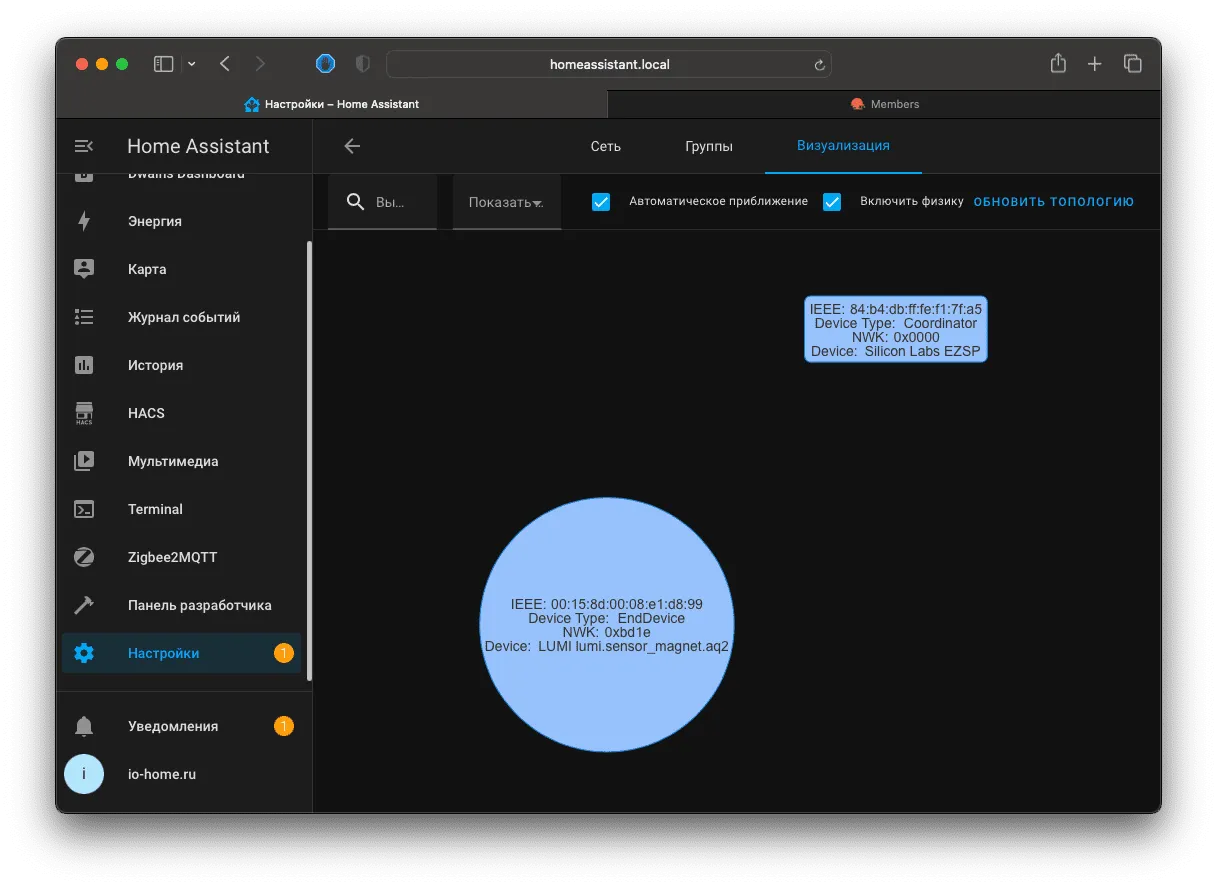Click the Zigbee2MQTT icon in the sidebar
1217x887 pixels.
(x=84, y=557)
